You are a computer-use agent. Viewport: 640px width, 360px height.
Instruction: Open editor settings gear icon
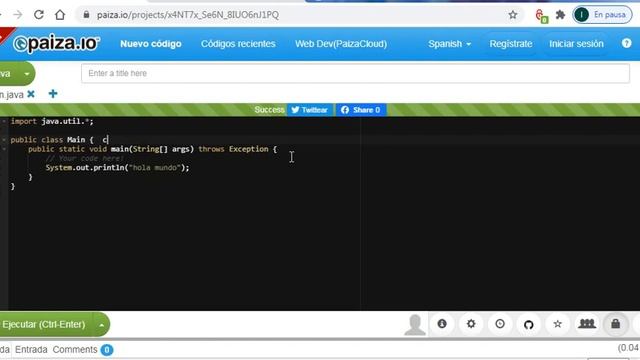pyautogui.click(x=471, y=324)
